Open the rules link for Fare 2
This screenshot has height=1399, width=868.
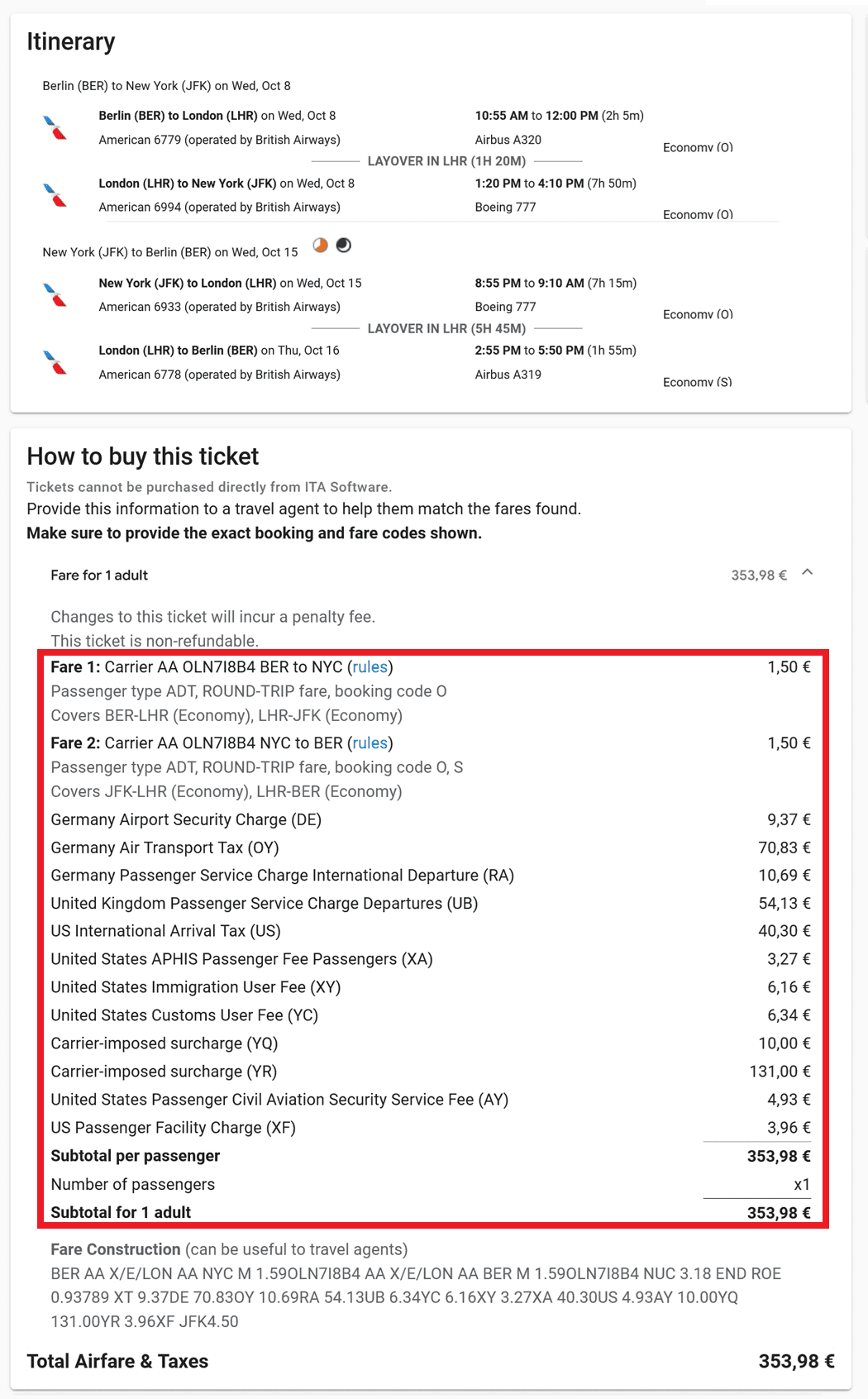point(370,743)
